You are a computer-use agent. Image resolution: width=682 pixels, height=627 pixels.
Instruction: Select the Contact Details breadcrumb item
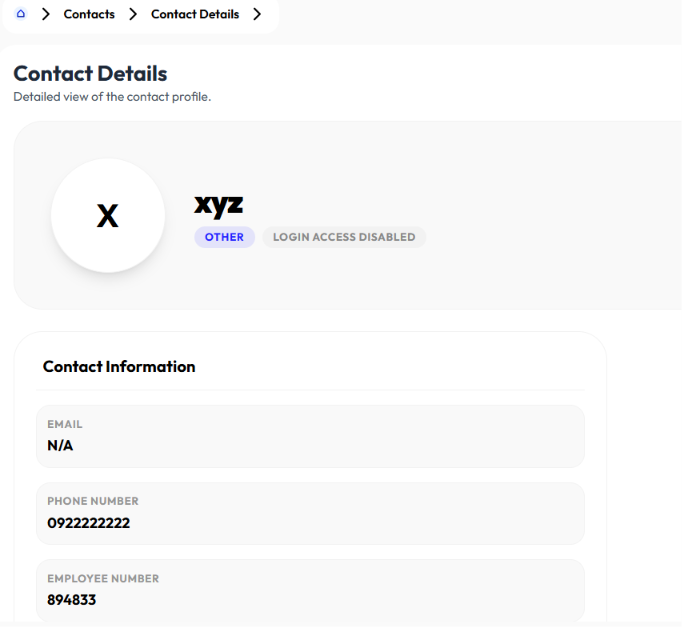coord(195,14)
